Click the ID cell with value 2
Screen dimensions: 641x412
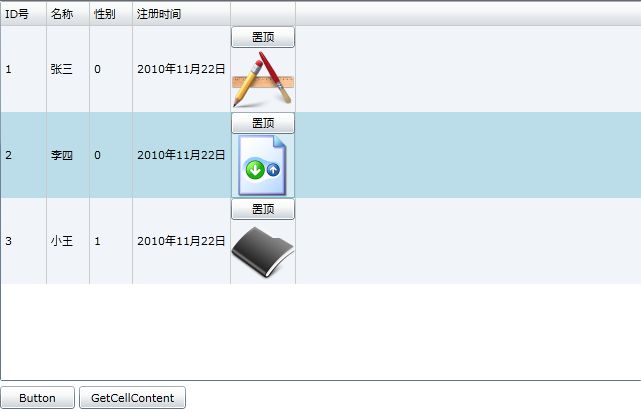(x=23, y=155)
